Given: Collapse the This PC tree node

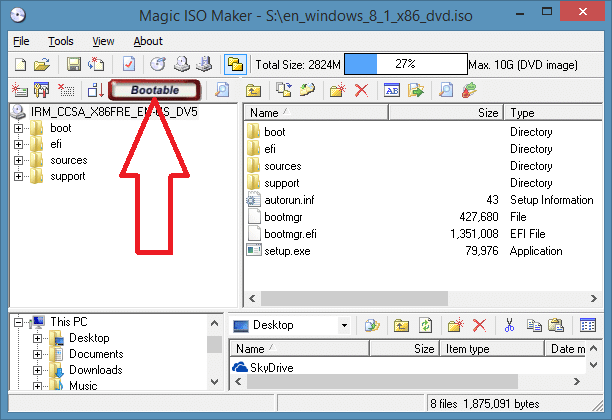Looking at the screenshot, I should tap(18, 322).
